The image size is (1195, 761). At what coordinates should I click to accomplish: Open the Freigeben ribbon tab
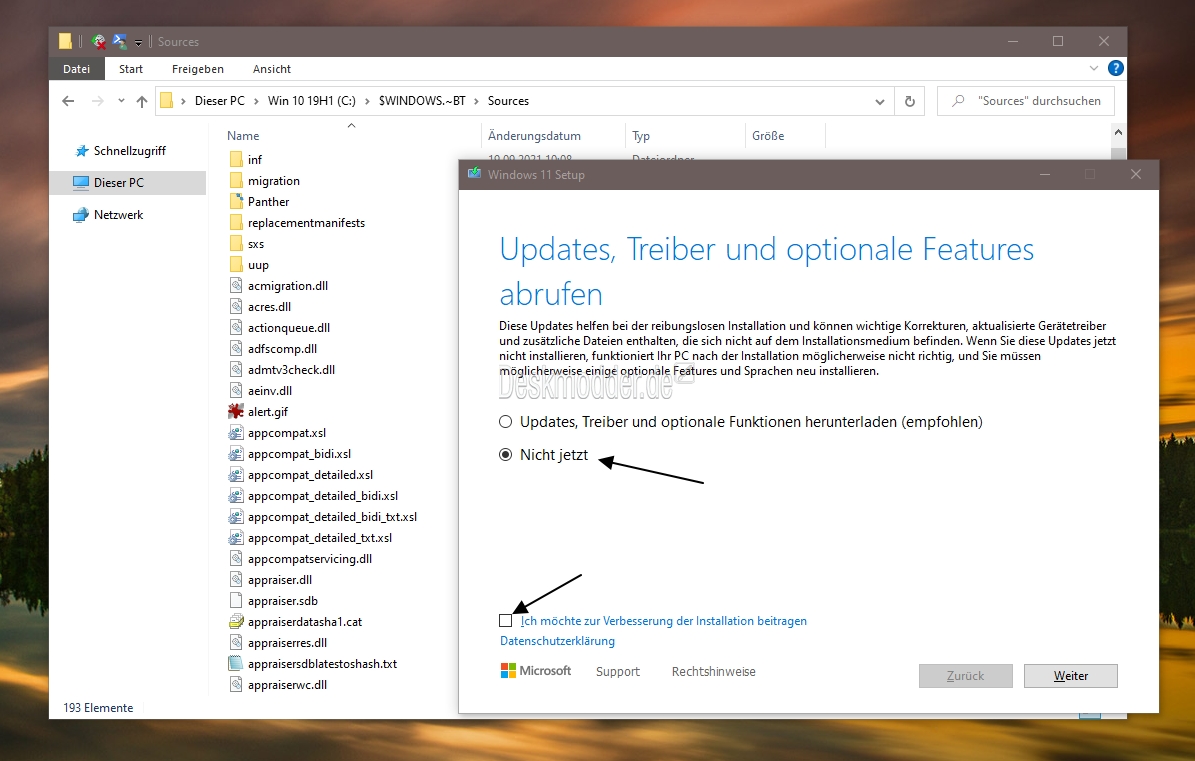(198, 69)
